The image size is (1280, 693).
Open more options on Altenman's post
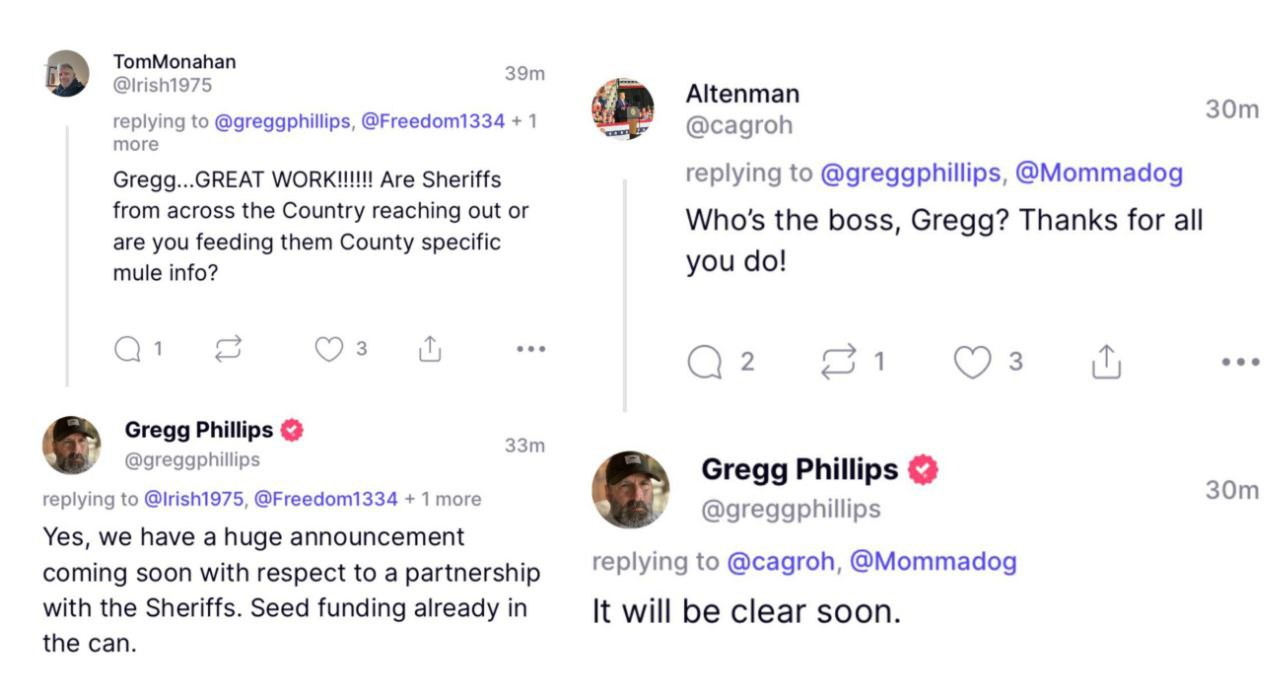(x=1240, y=362)
